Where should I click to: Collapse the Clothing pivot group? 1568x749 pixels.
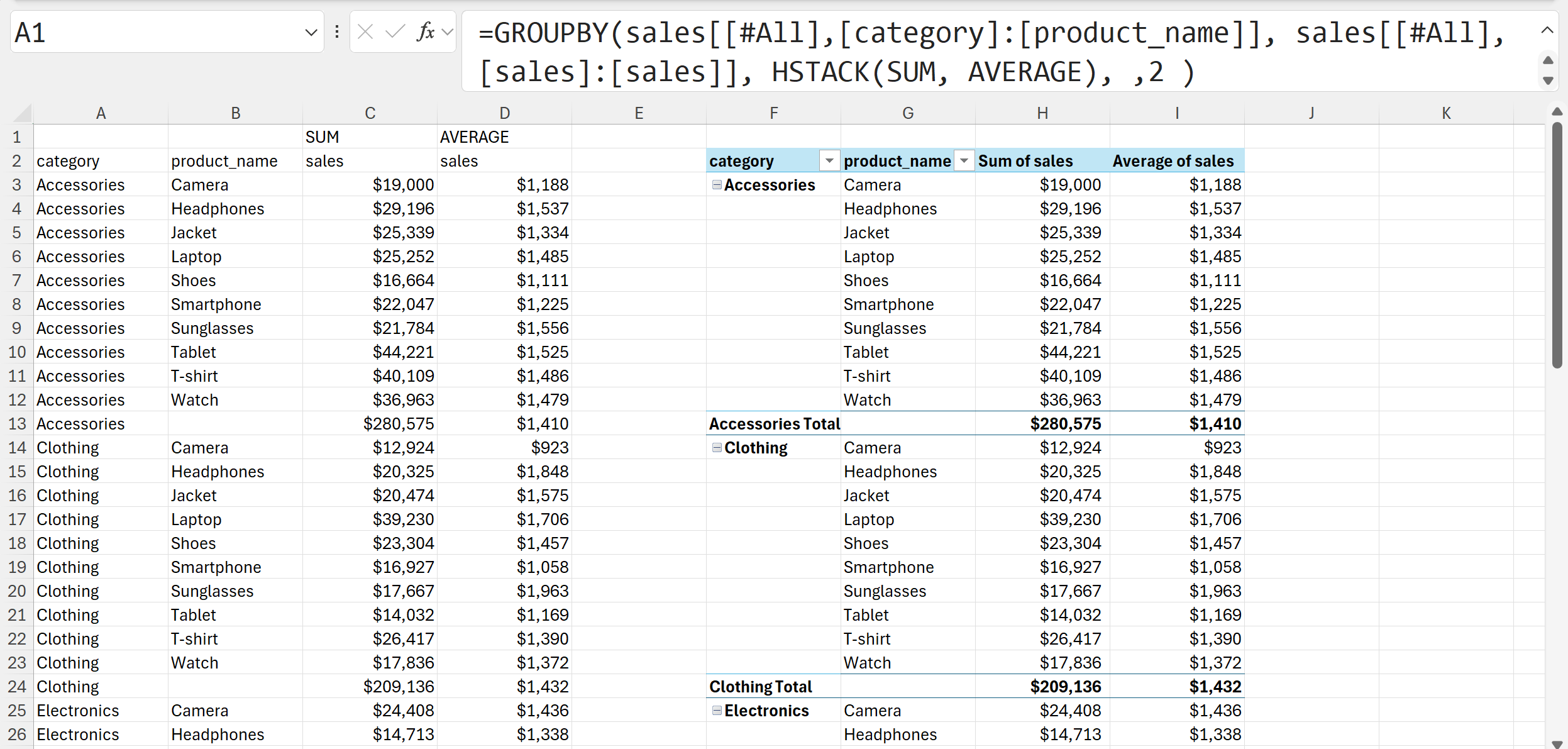[717, 448]
